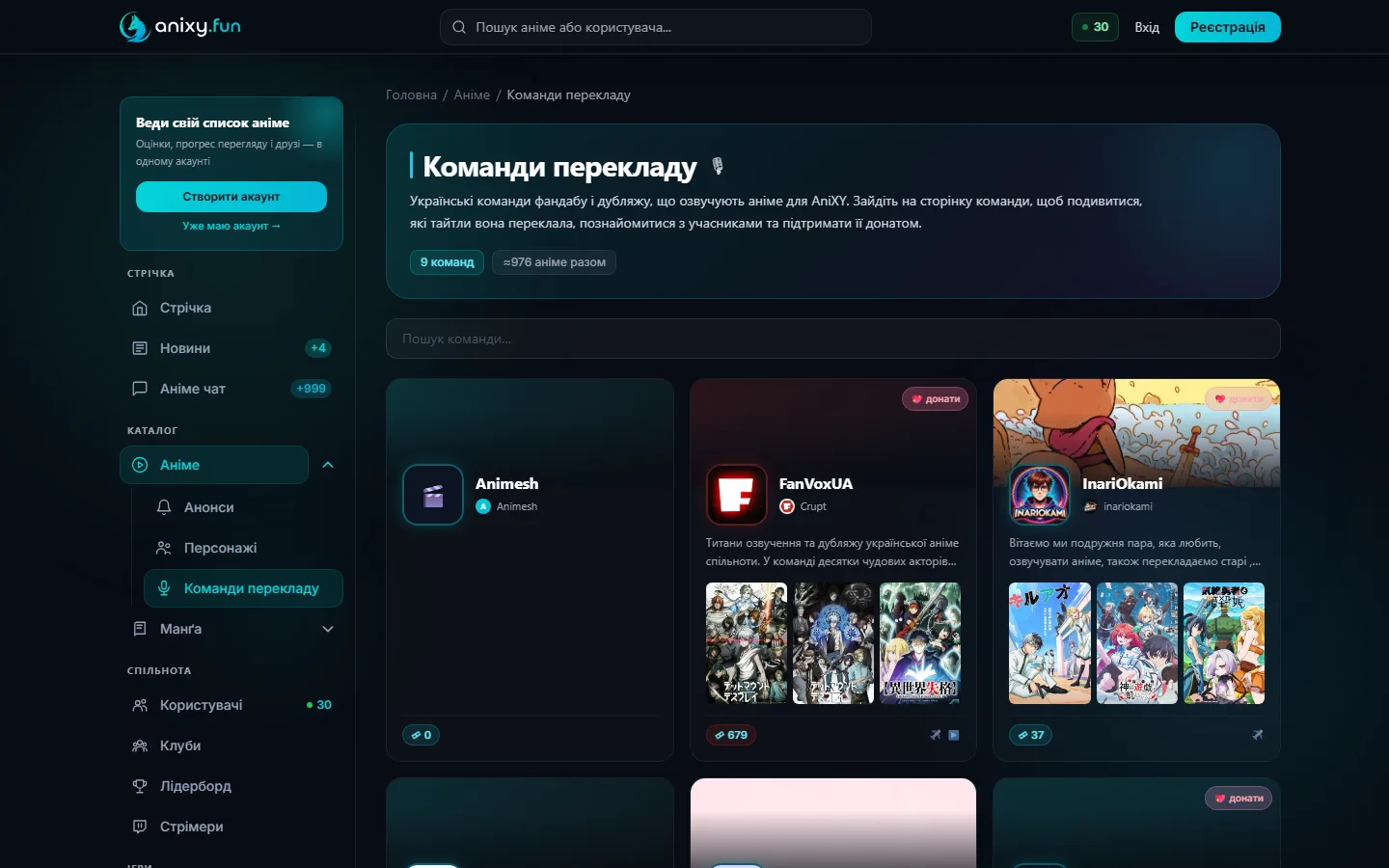
Task: Go to Головна via breadcrumb
Action: [x=411, y=95]
